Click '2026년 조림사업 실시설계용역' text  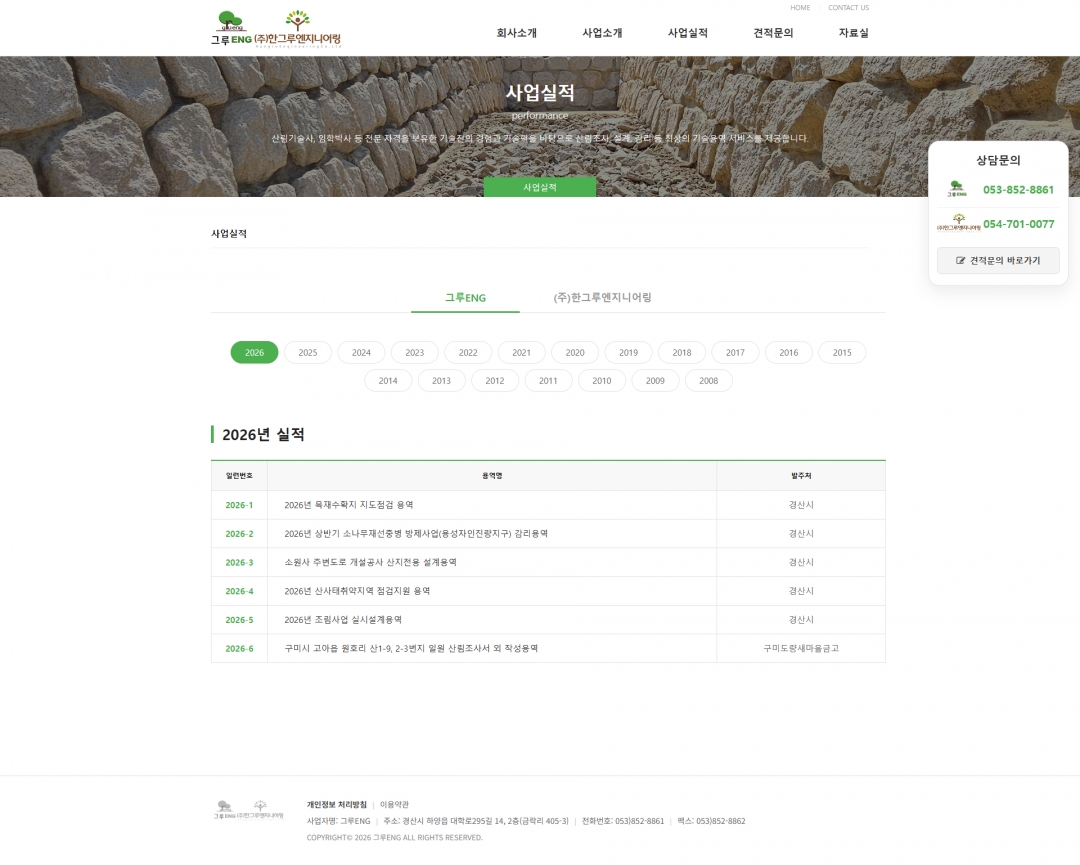tap(343, 620)
